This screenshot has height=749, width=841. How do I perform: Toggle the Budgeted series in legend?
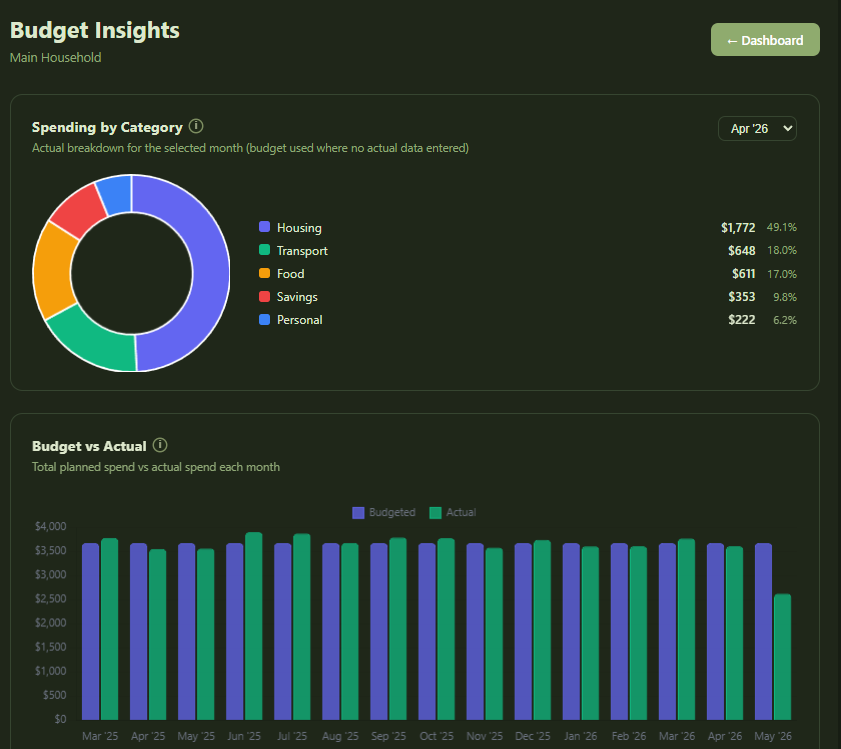tap(383, 512)
